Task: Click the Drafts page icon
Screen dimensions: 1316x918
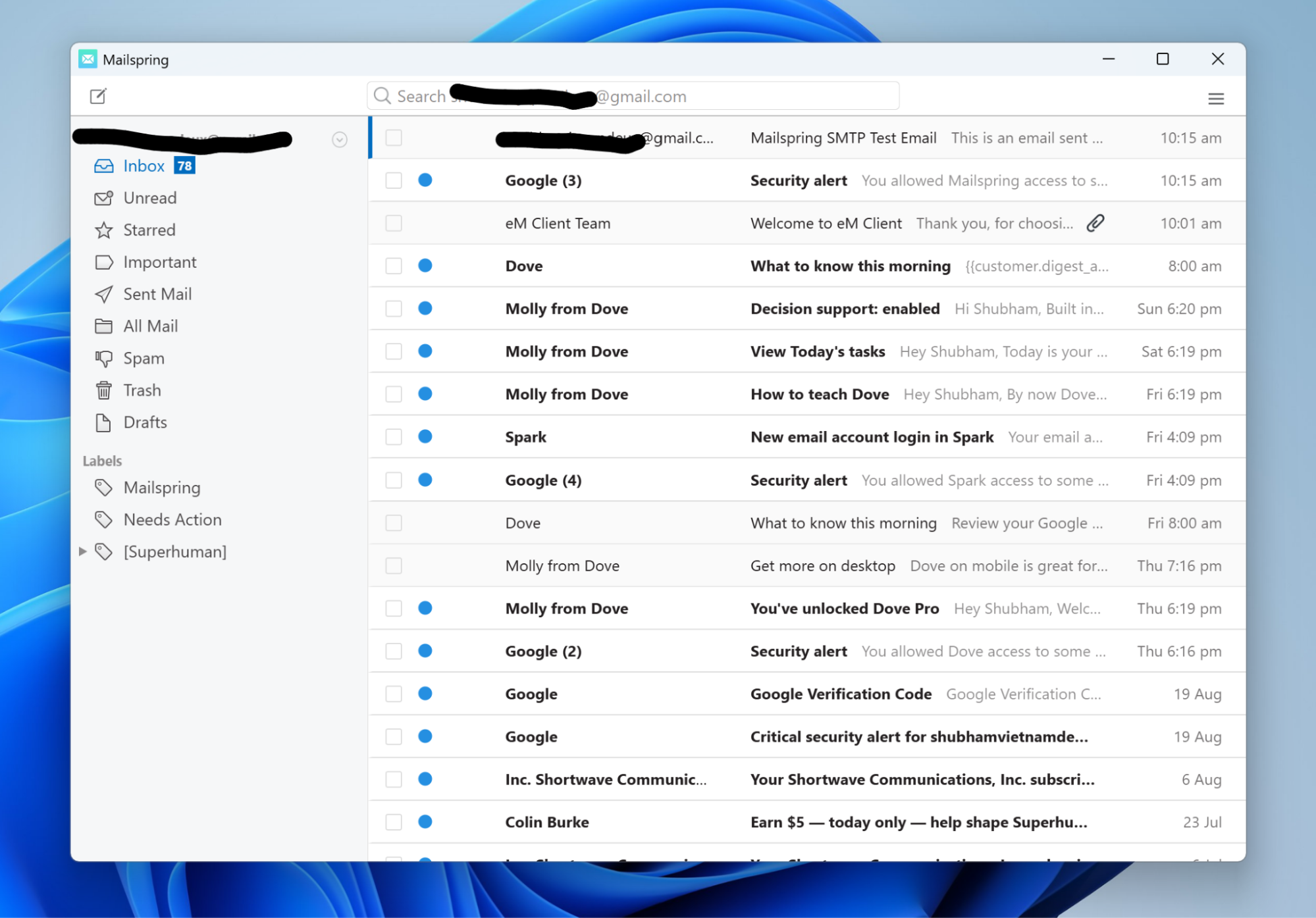Action: tap(104, 422)
